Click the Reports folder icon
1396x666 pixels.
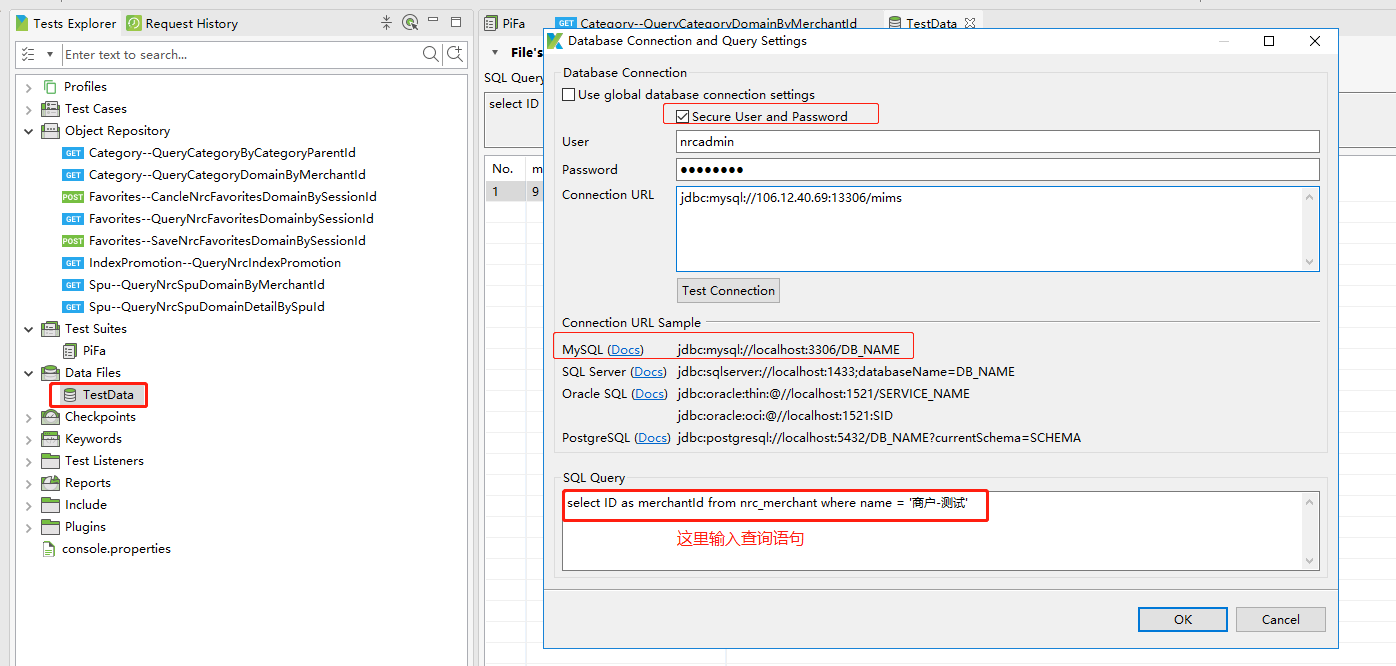50,483
